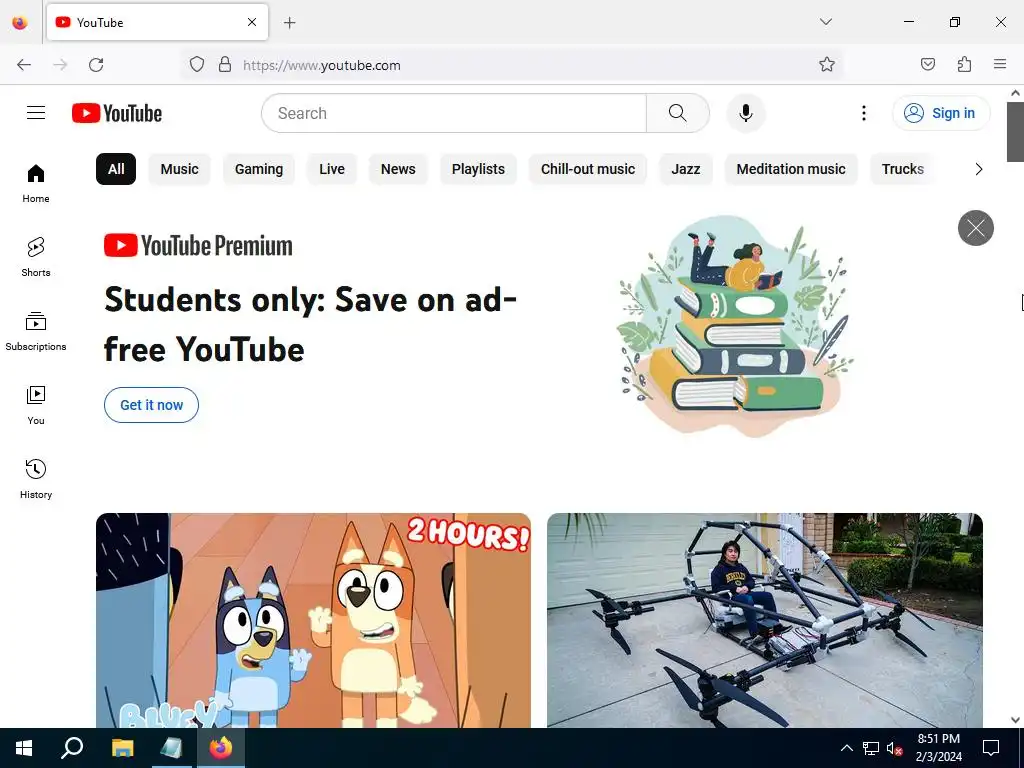Image resolution: width=1024 pixels, height=768 pixels.
Task: Open Shorts from the sidebar
Action: pyautogui.click(x=36, y=257)
